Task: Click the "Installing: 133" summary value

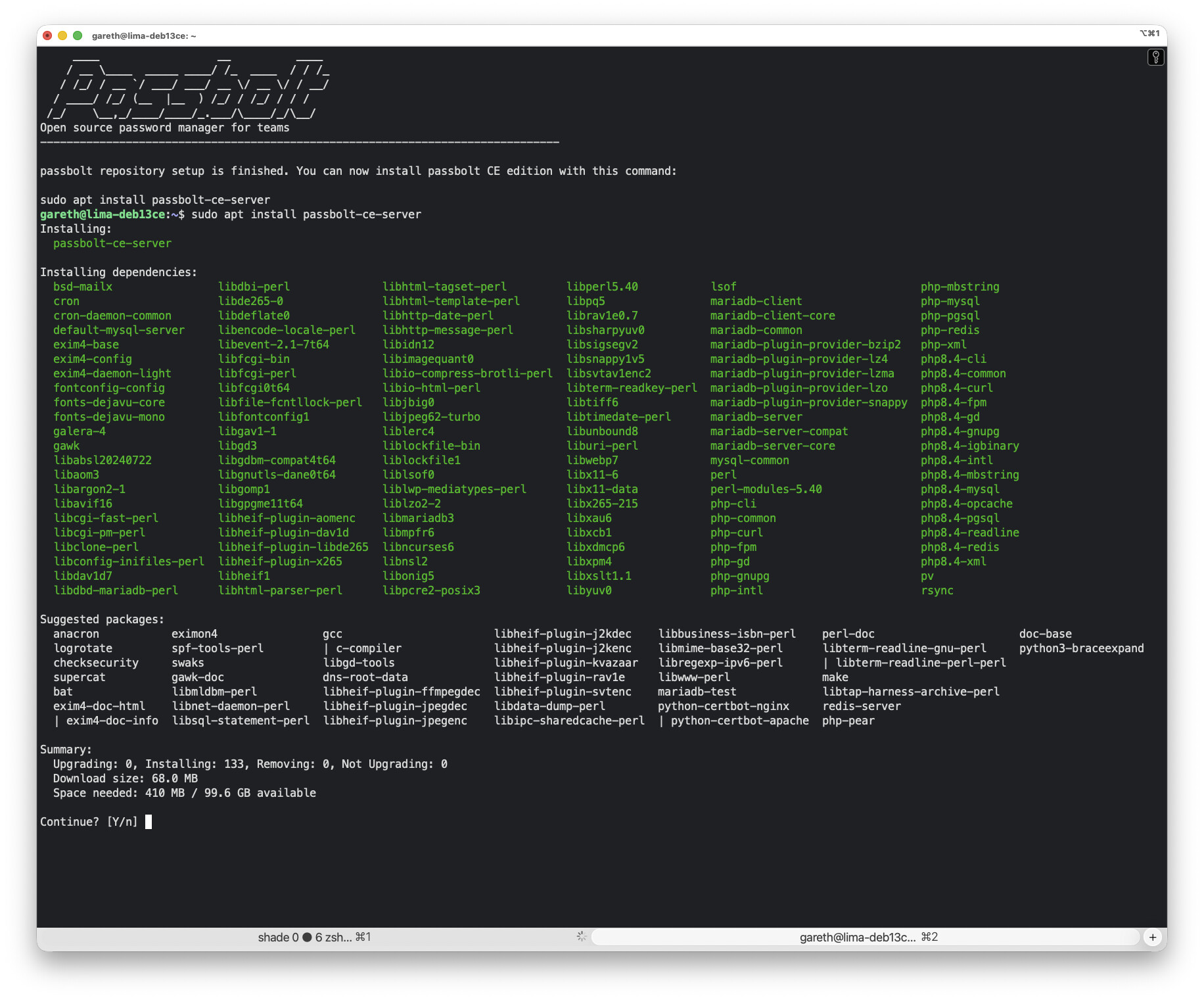Action: 195,764
